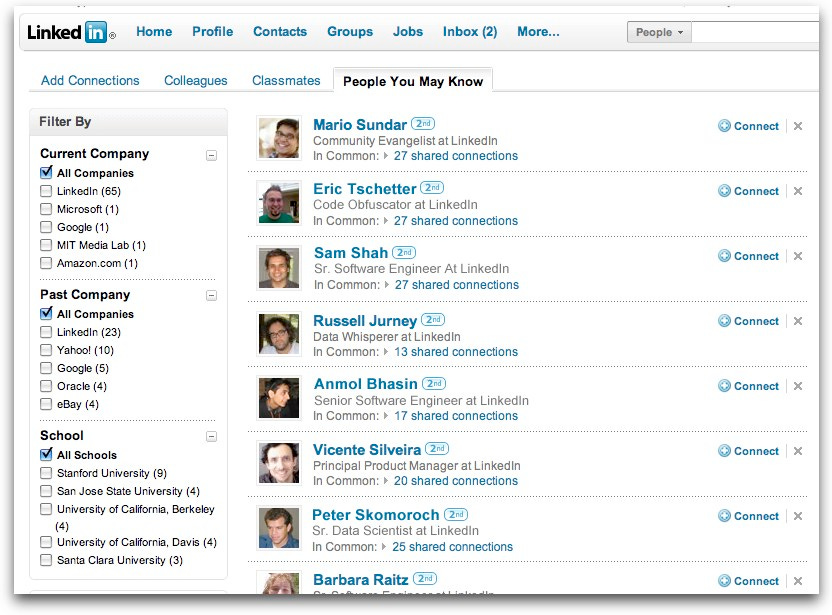Filter school by Stanford University (9)
The image size is (832, 615).
(x=46, y=473)
